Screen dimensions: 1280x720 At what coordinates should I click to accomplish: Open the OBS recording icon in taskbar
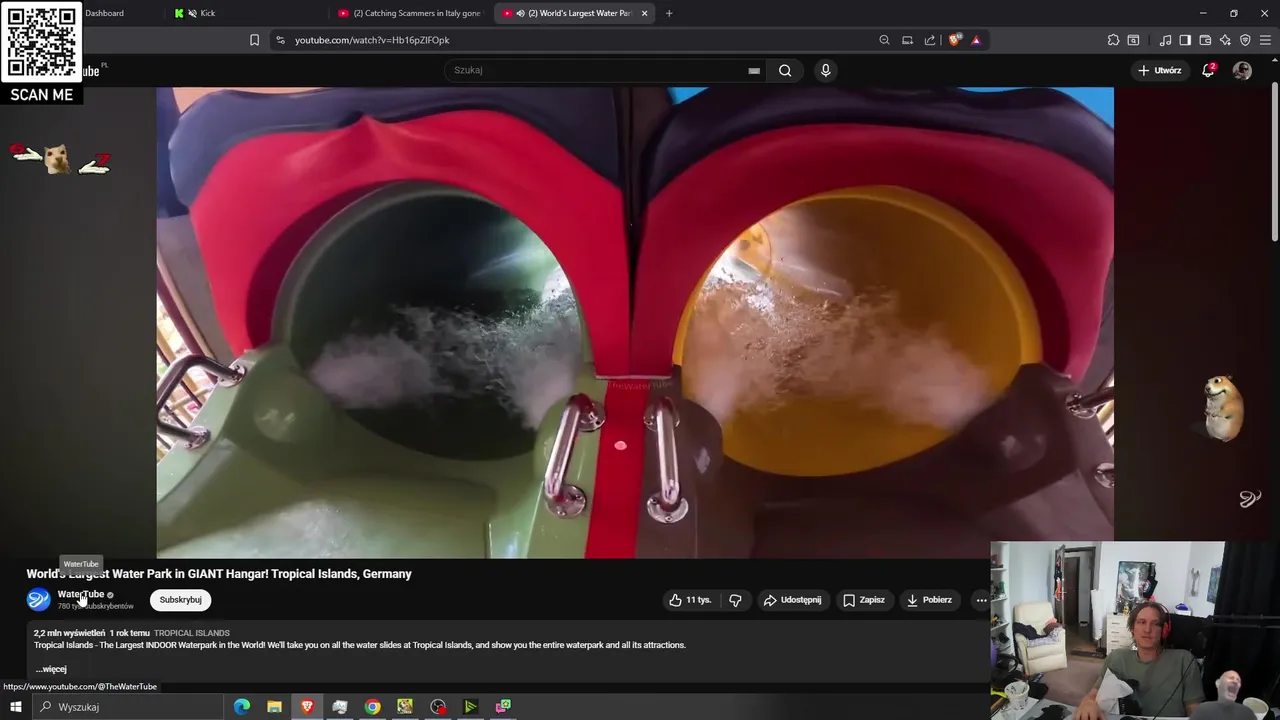[x=438, y=707]
